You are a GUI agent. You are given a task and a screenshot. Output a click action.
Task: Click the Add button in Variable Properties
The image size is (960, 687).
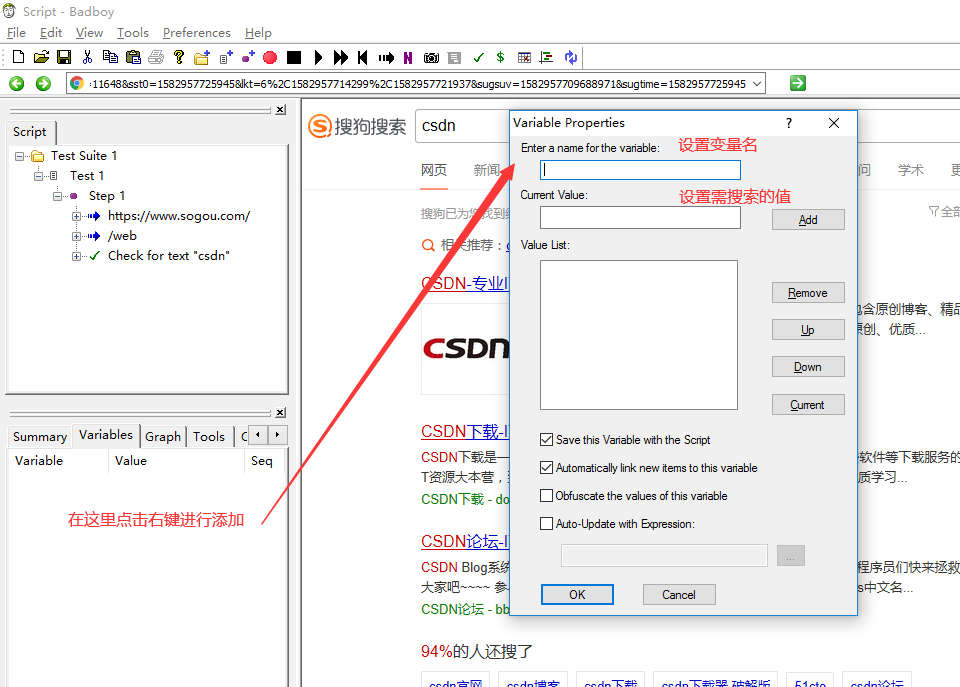coord(808,220)
